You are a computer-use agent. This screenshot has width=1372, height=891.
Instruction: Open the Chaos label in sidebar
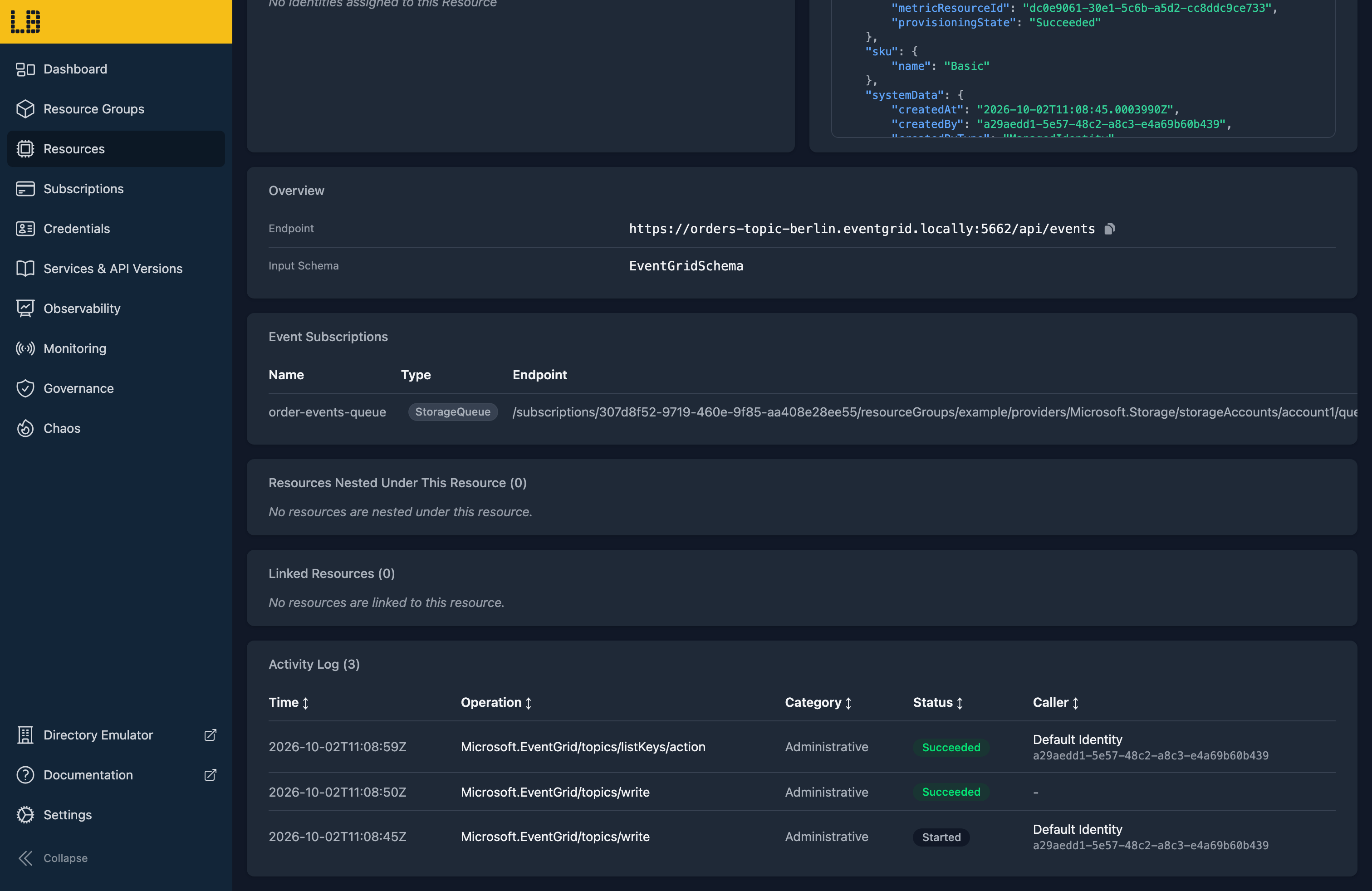pyautogui.click(x=62, y=428)
